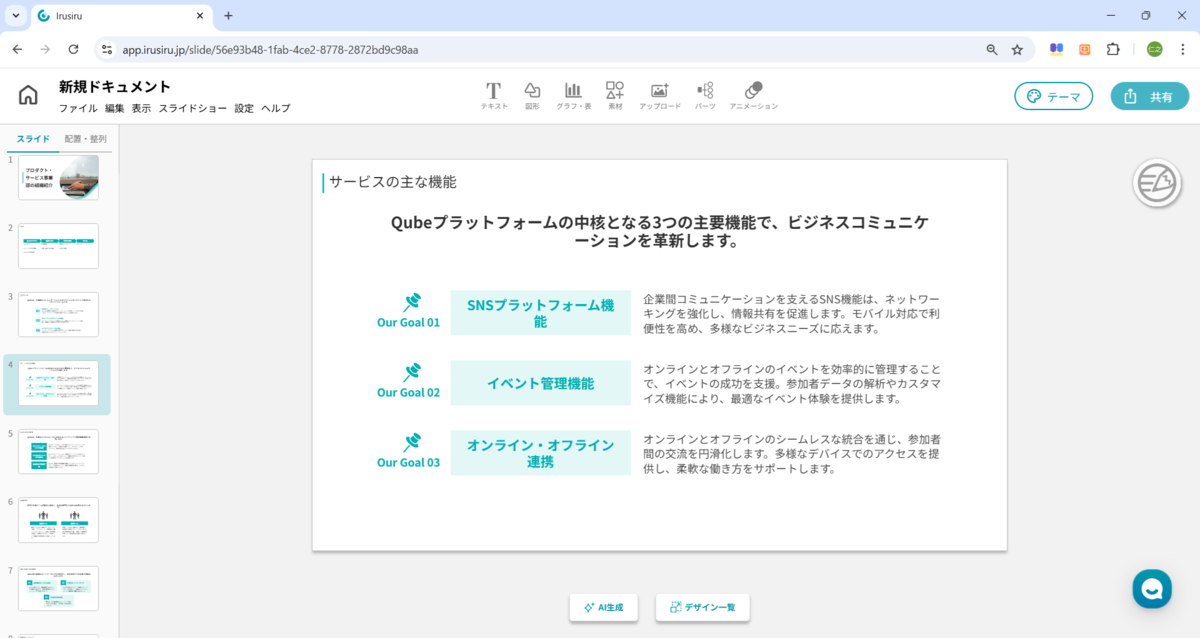Select the サービスの主な機能 slide title

pyautogui.click(x=392, y=182)
